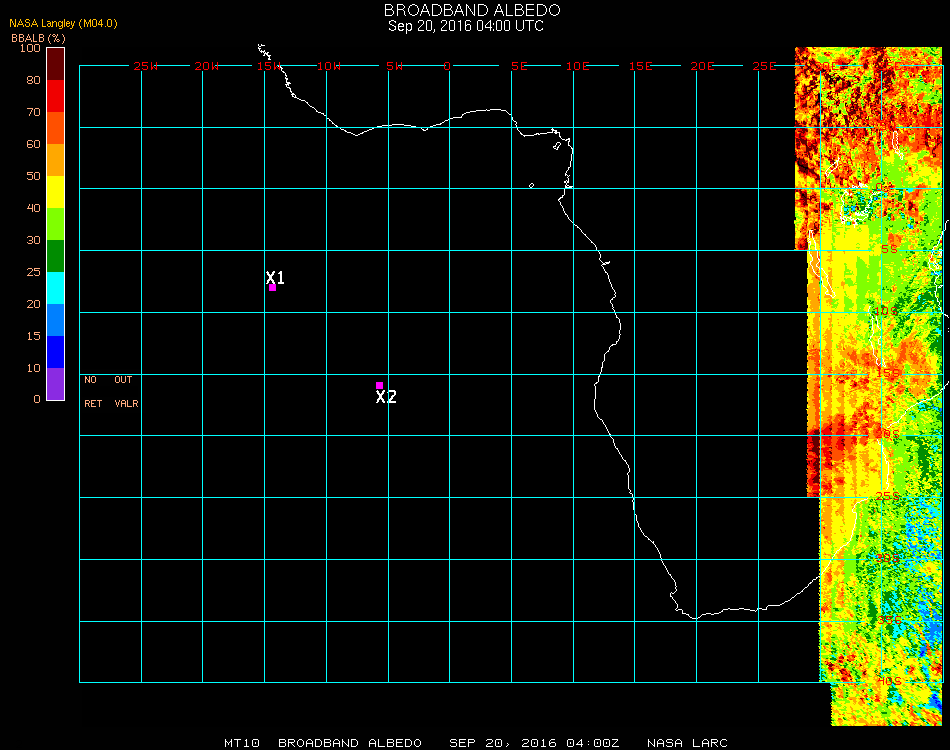This screenshot has width=950, height=750.
Task: Click the 15W longitude label
Action: (269, 66)
